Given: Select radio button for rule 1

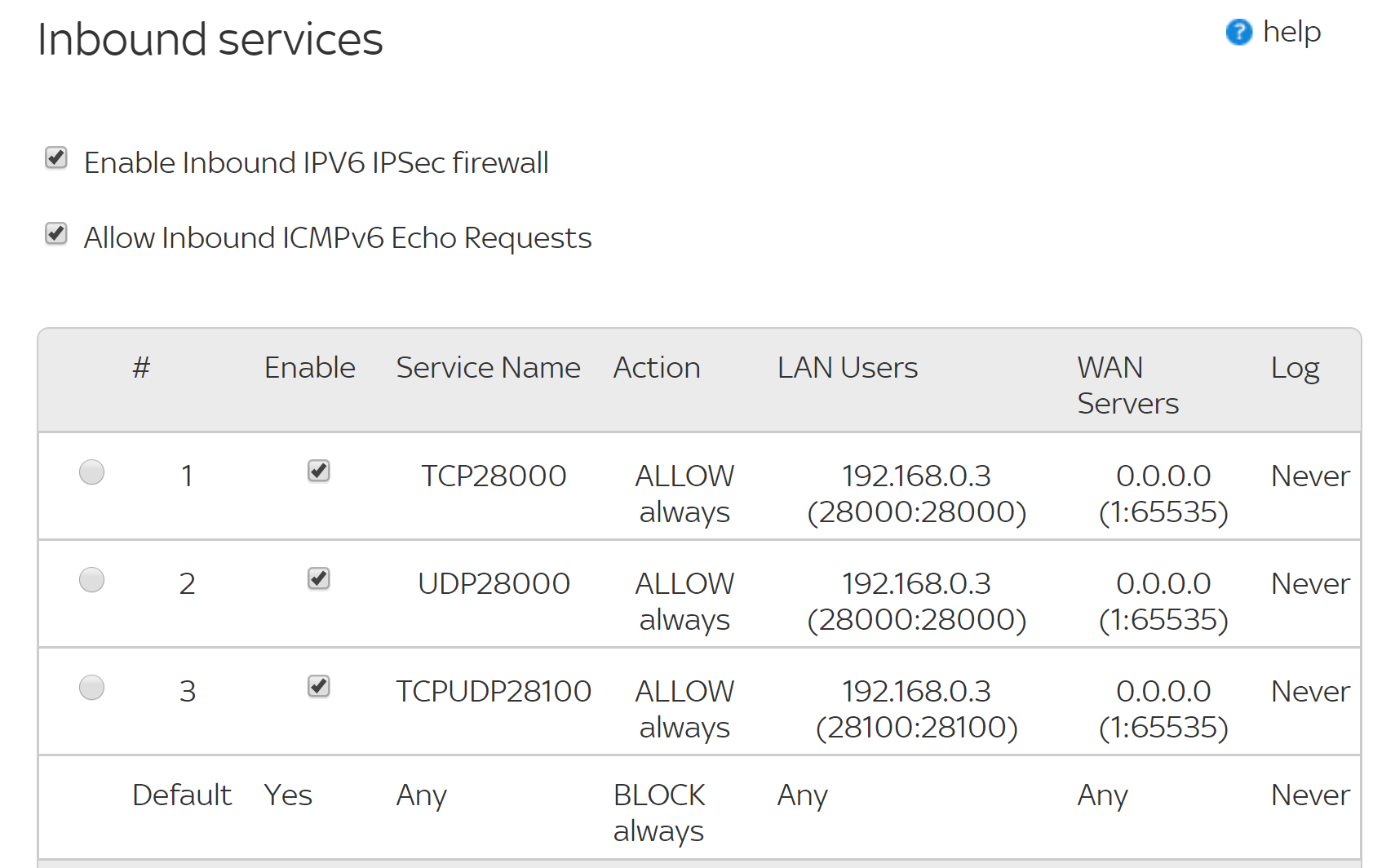Looking at the screenshot, I should coord(91,472).
